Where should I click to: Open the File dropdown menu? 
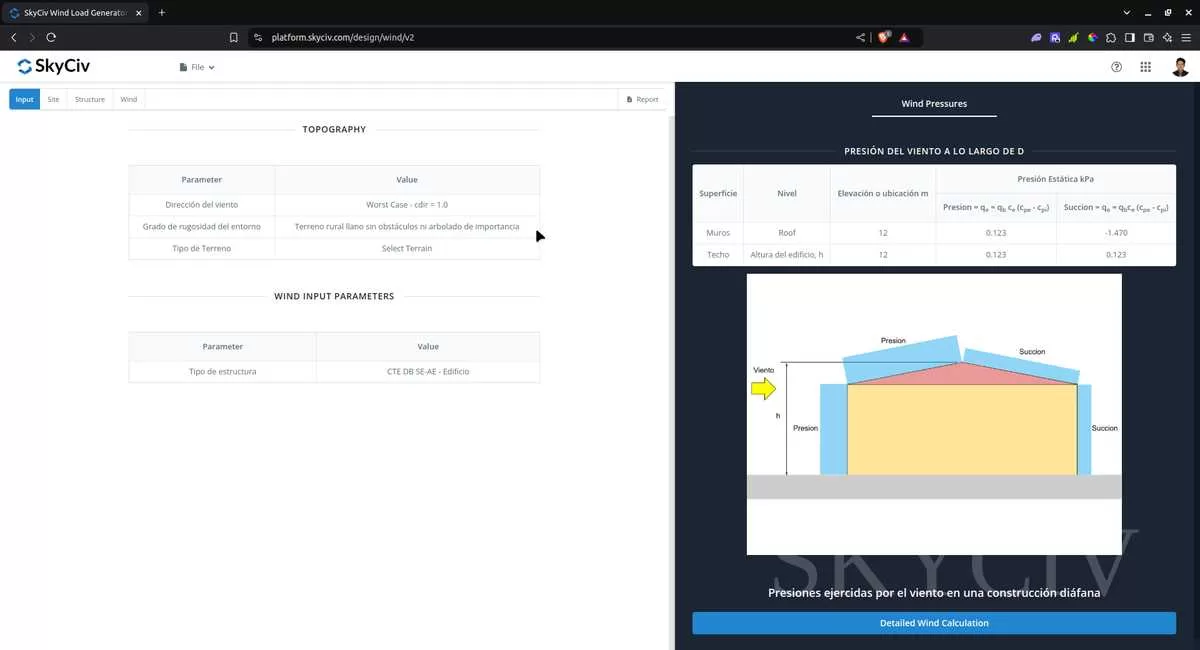click(x=197, y=67)
